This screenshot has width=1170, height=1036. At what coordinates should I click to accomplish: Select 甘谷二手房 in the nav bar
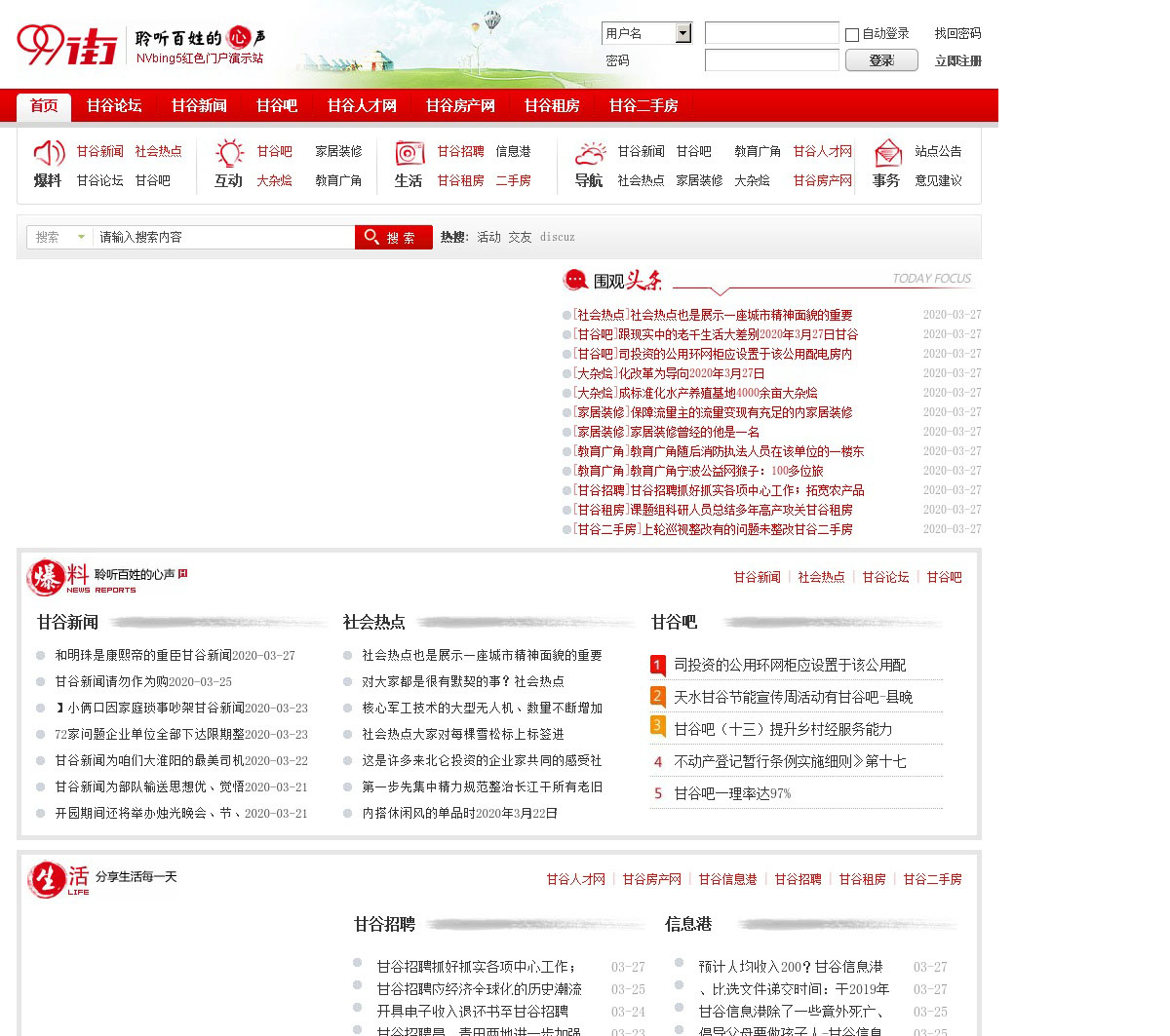pos(643,105)
